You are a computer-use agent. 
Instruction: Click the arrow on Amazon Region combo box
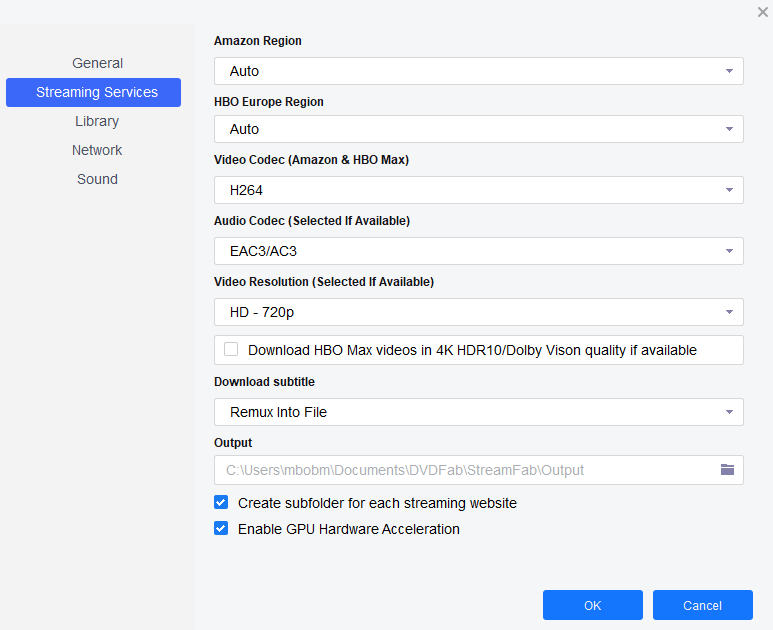click(x=729, y=71)
